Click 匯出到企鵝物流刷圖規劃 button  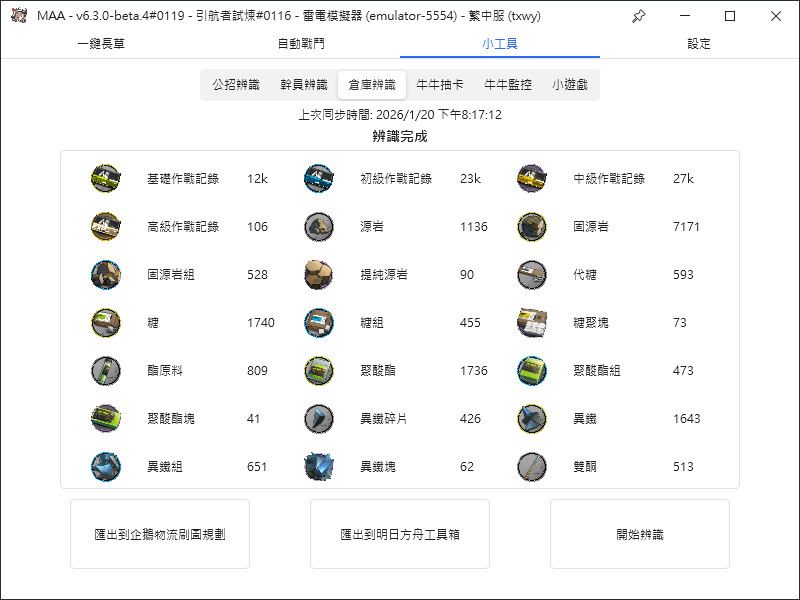[160, 534]
